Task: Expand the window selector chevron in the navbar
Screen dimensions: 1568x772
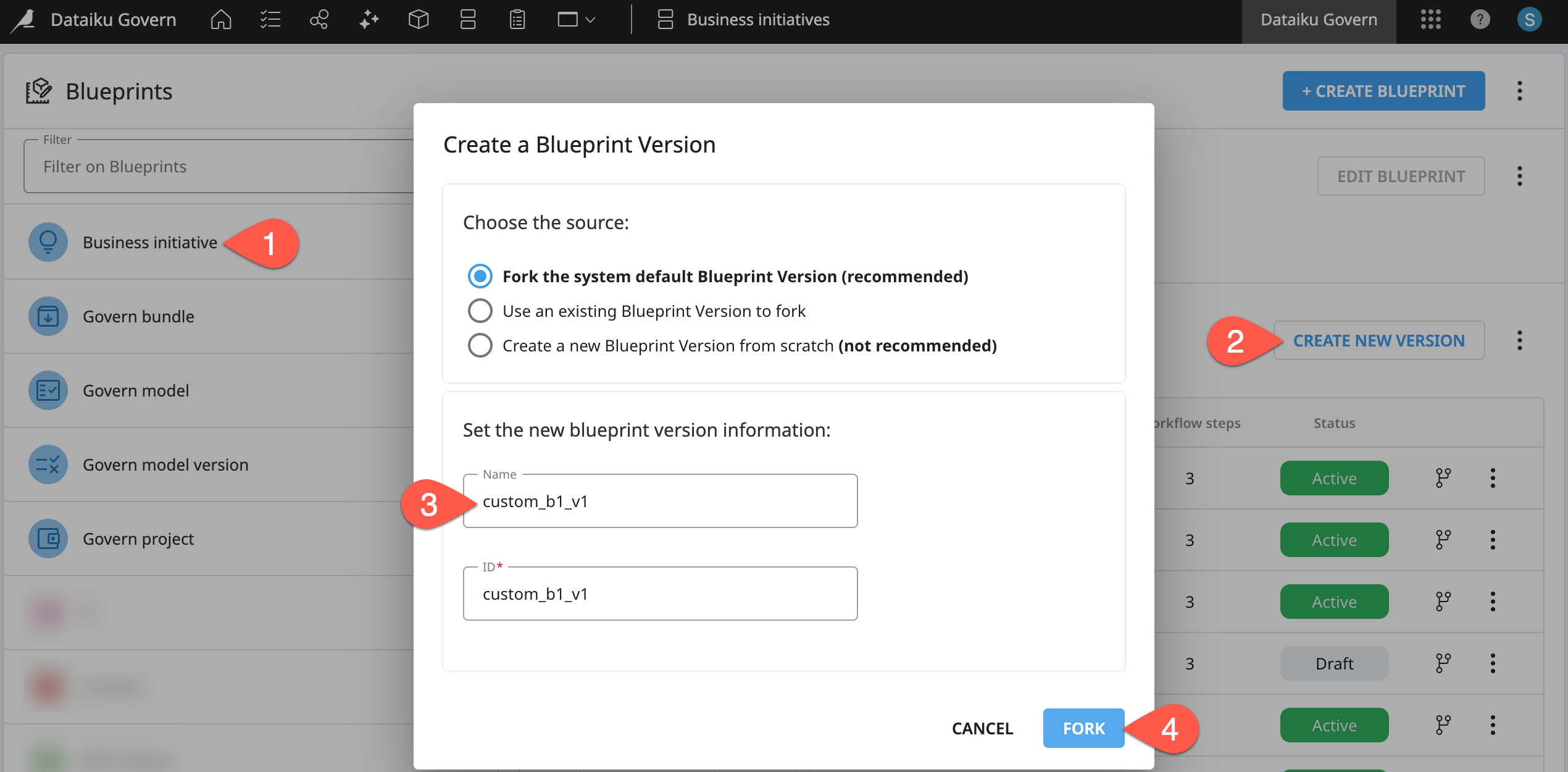Action: click(x=590, y=19)
